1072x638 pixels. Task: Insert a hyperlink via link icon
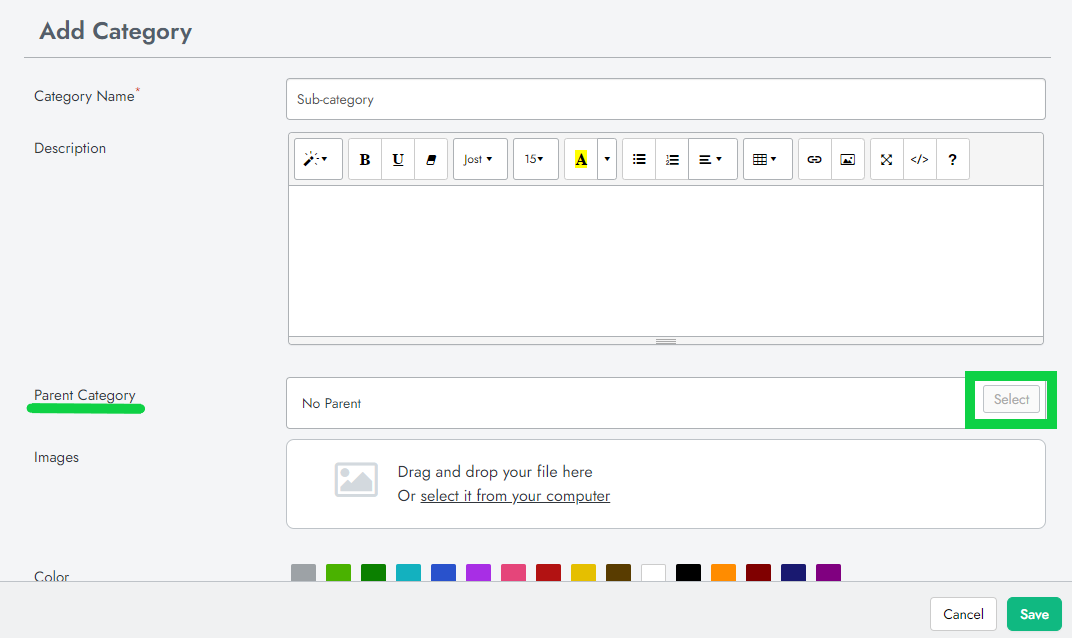pyautogui.click(x=815, y=159)
